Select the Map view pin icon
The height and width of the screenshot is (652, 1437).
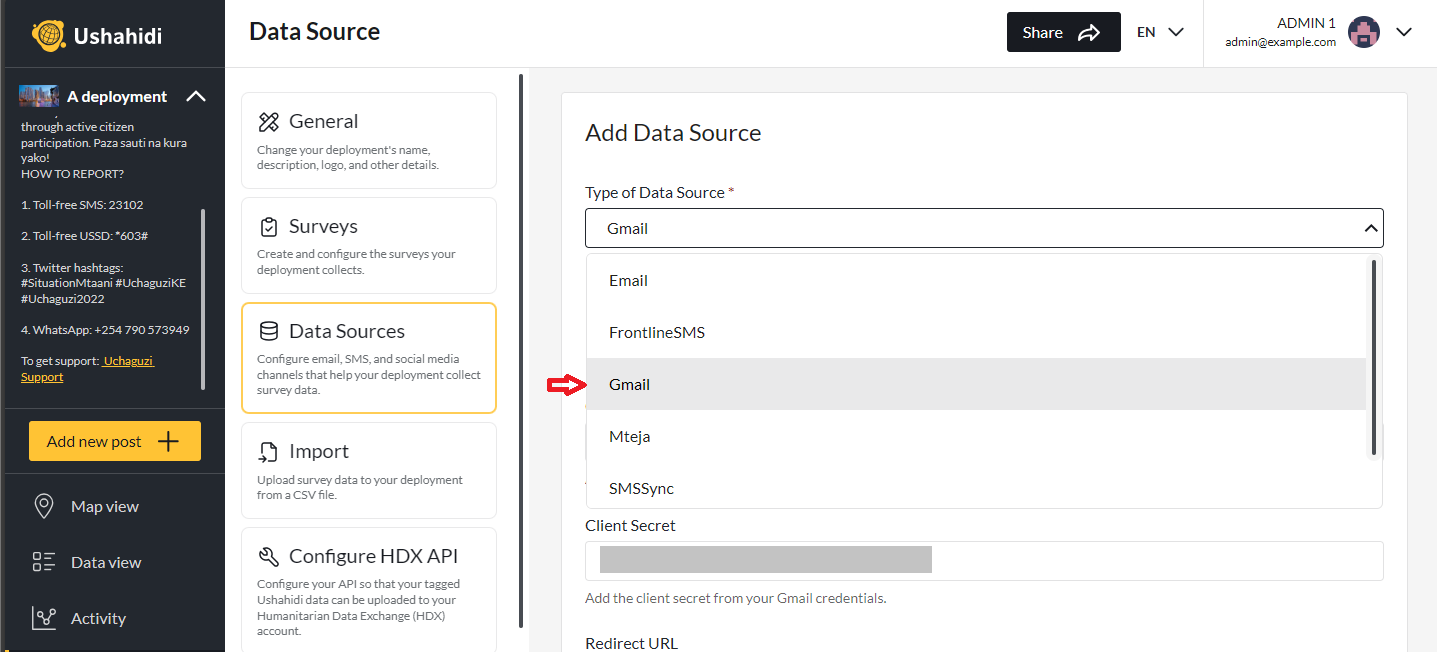tap(43, 506)
